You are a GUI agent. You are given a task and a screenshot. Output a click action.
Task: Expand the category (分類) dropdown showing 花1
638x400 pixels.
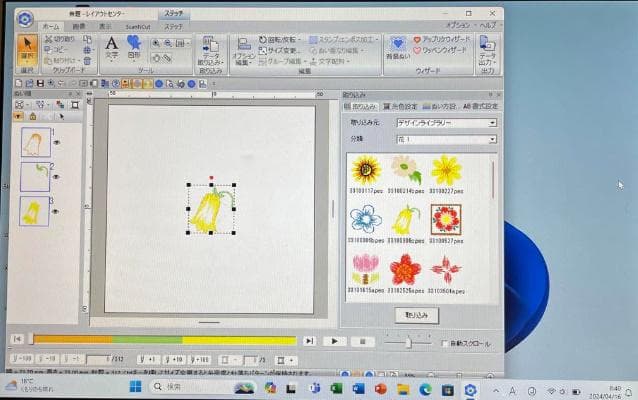(492, 139)
